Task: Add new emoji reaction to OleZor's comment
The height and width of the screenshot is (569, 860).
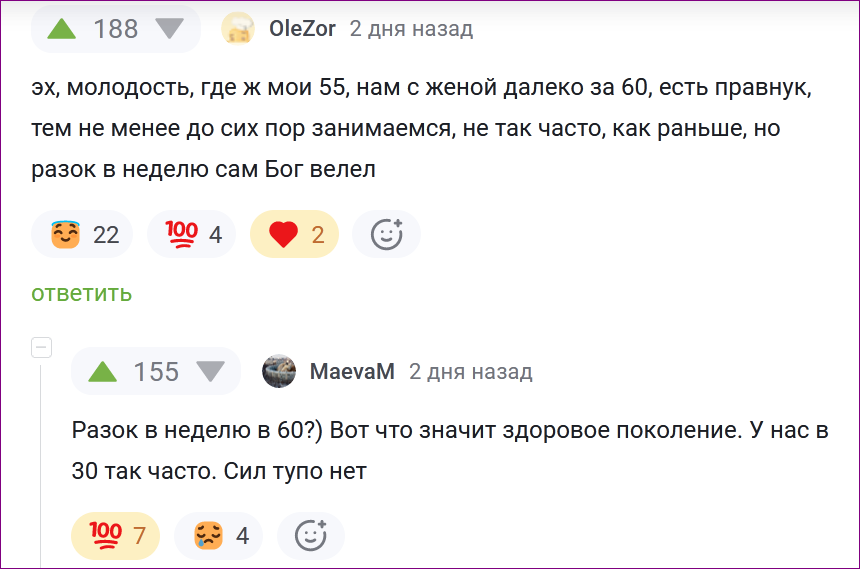Action: [386, 235]
